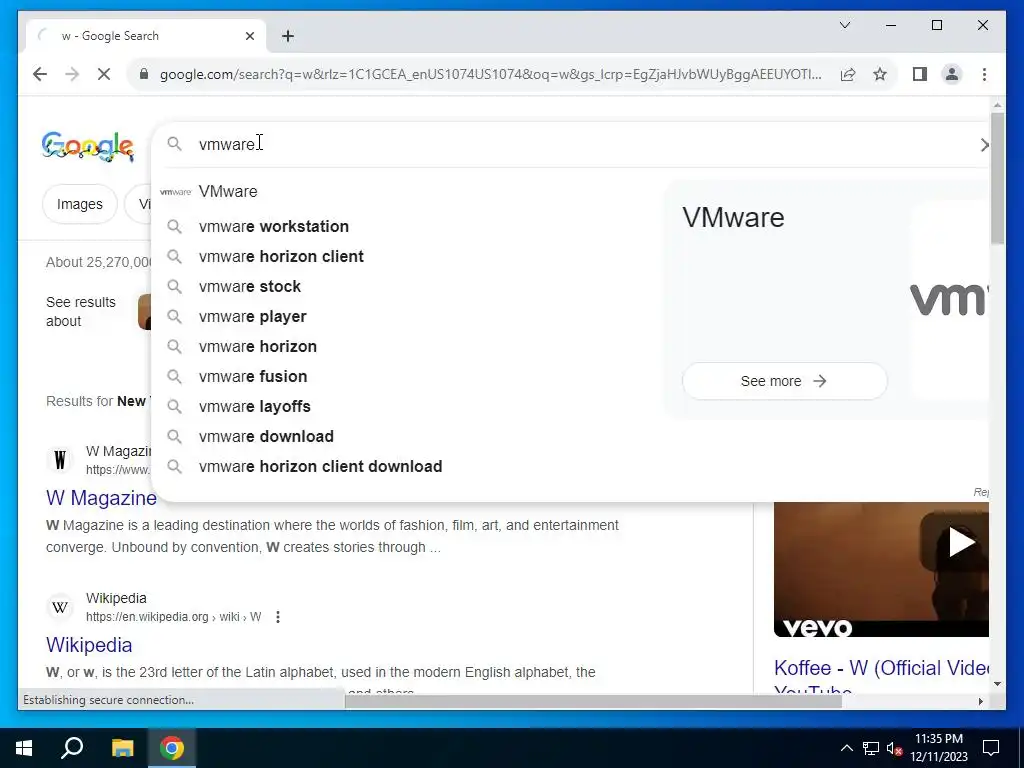Viewport: 1024px width, 768px height.
Task: Click See more on VMware card
Action: [784, 381]
